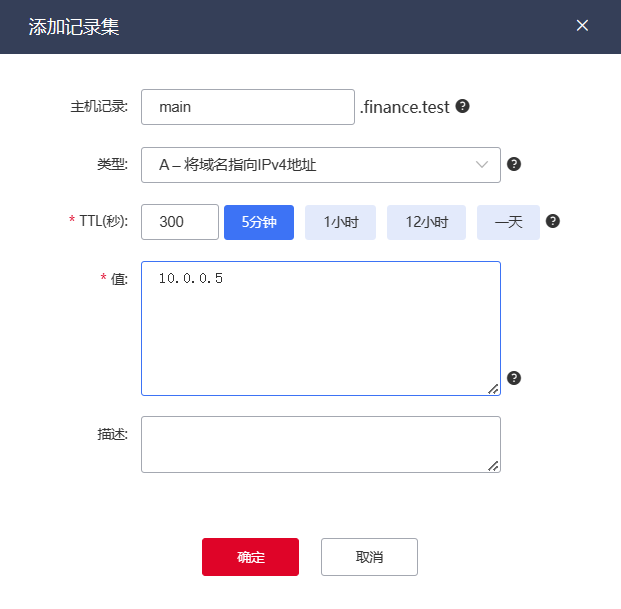Click help icon beside record type dropdown

pos(514,165)
